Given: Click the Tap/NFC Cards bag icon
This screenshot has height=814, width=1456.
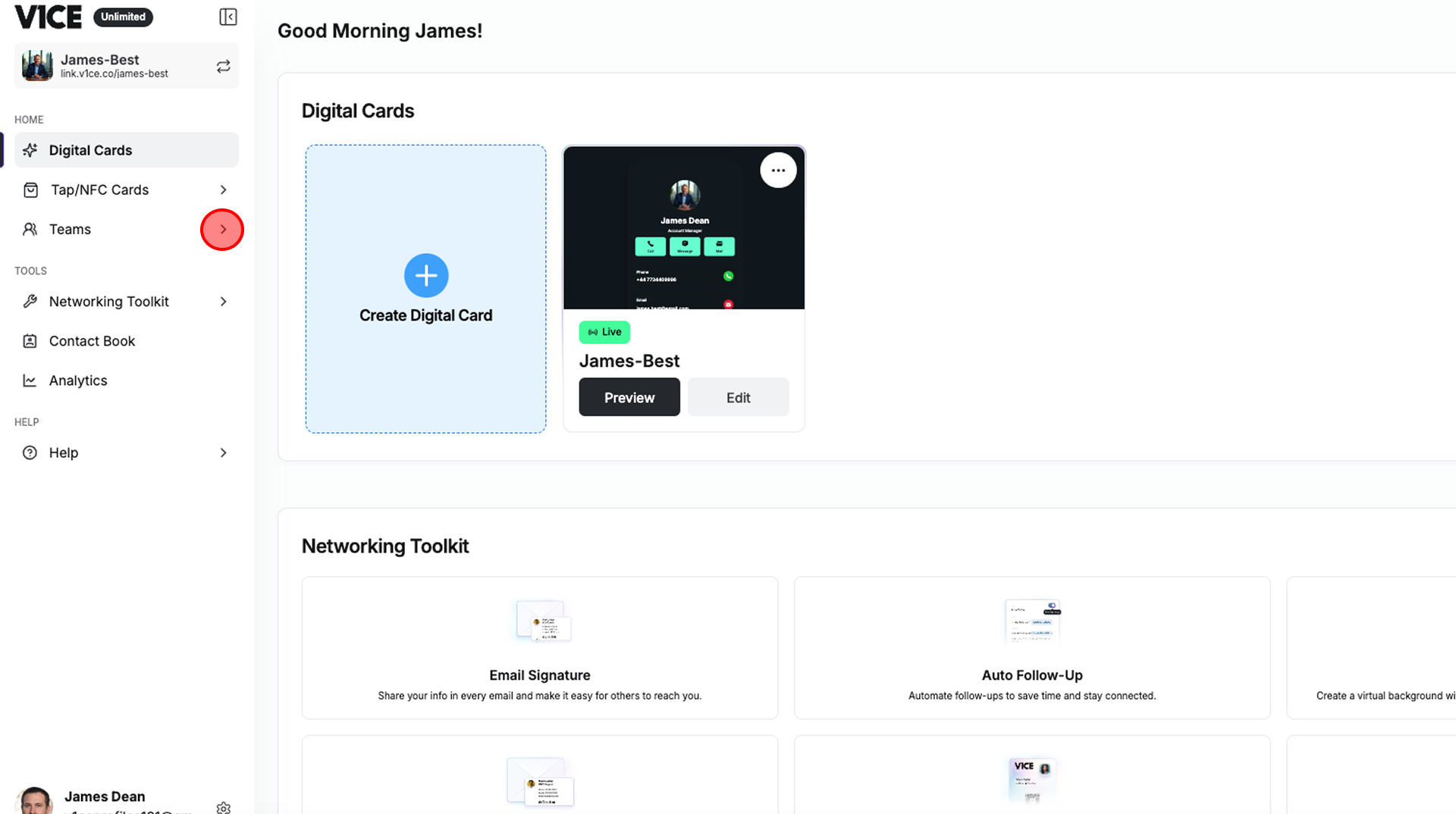Looking at the screenshot, I should (x=30, y=189).
